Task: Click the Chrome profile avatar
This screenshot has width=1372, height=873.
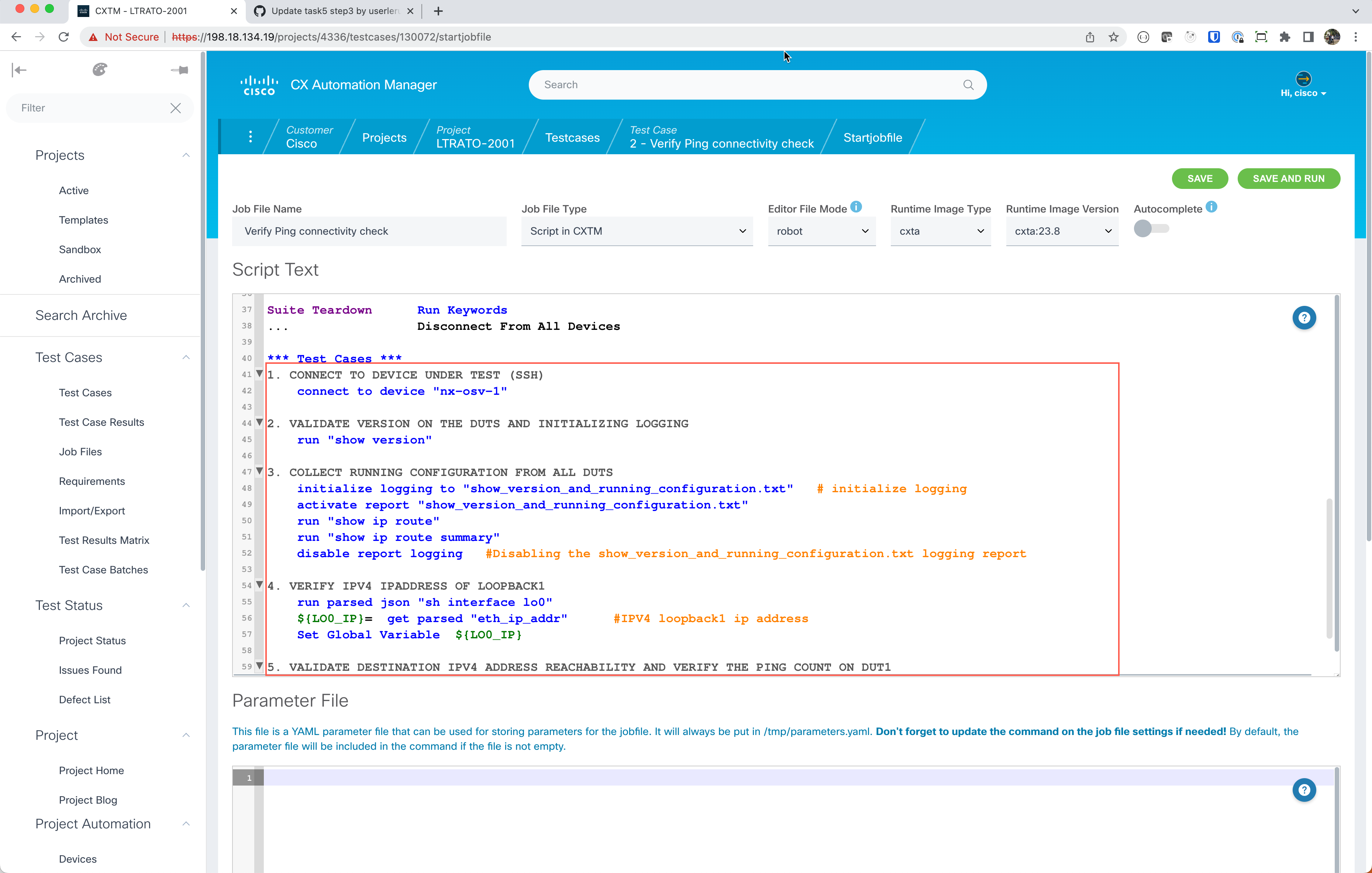Action: pyautogui.click(x=1331, y=37)
